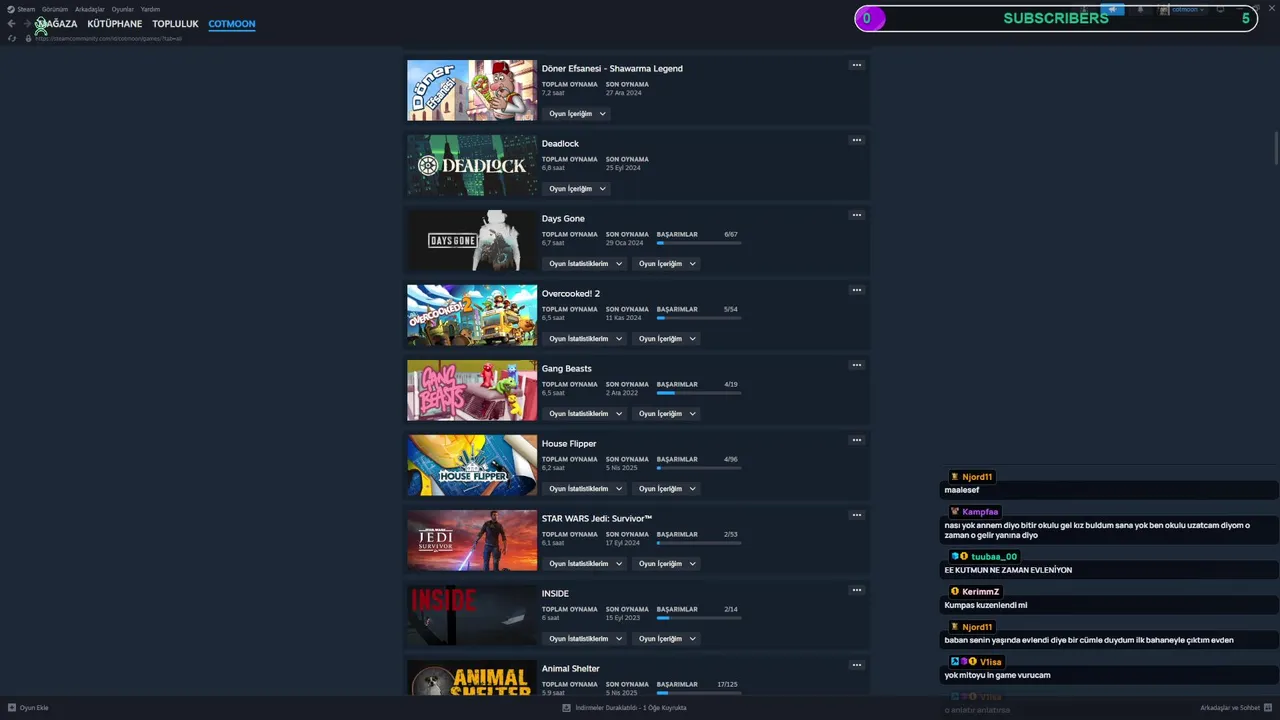Open Oyun İstatistiklerim dropdown for House Flipper

pos(585,489)
